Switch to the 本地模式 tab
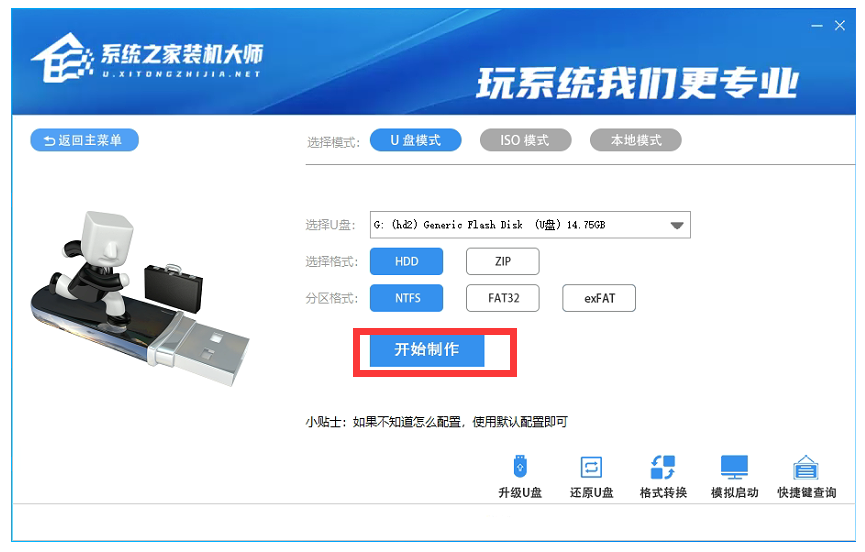This screenshot has height=552, width=865. click(x=636, y=140)
